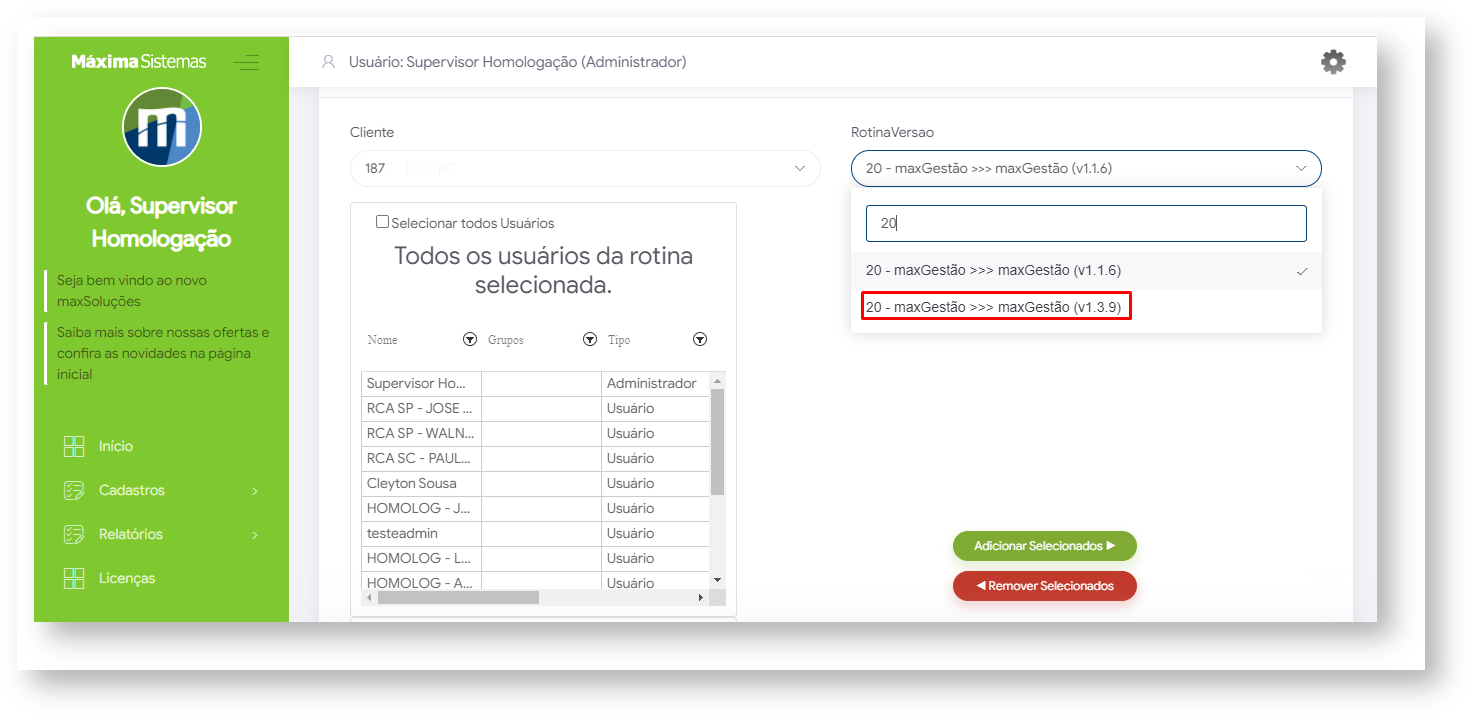Open the Licenças menu item
The width and height of the screenshot is (1473, 718).
[x=127, y=578]
